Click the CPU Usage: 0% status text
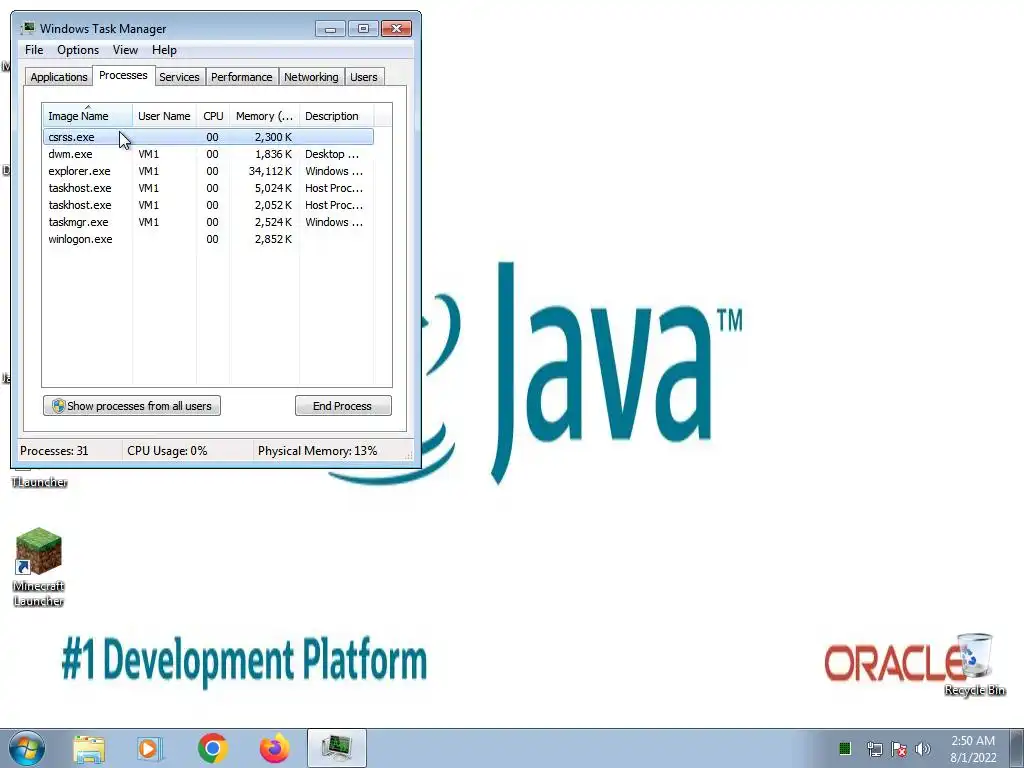Image resolution: width=1024 pixels, height=768 pixels. coord(167,451)
